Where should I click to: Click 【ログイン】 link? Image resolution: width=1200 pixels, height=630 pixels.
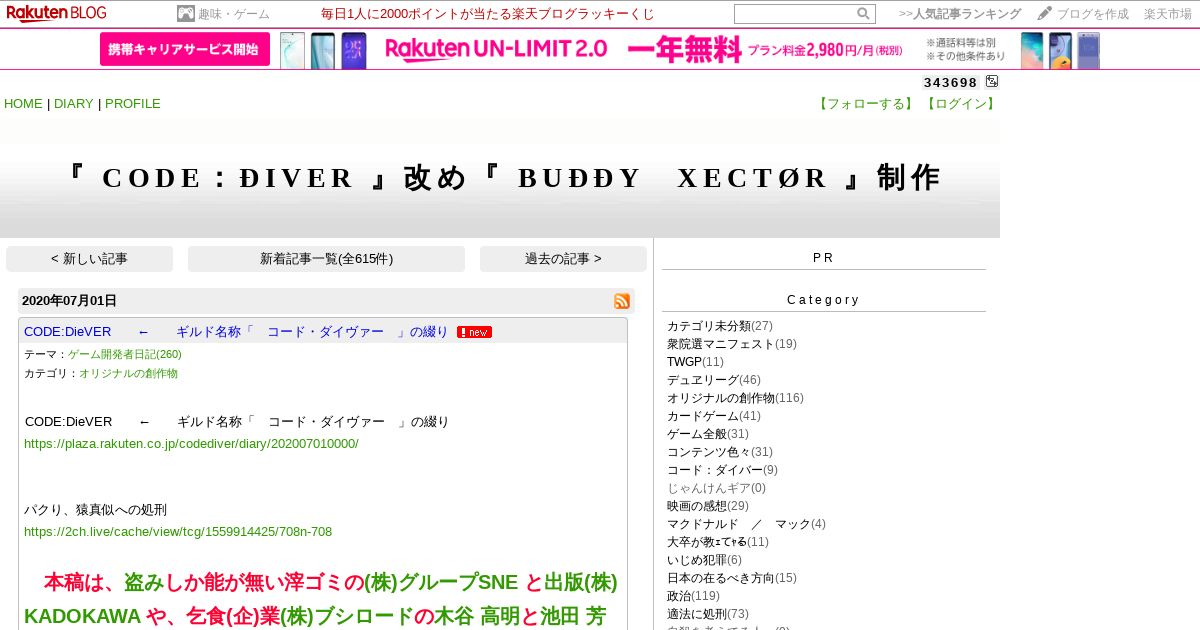coord(960,104)
